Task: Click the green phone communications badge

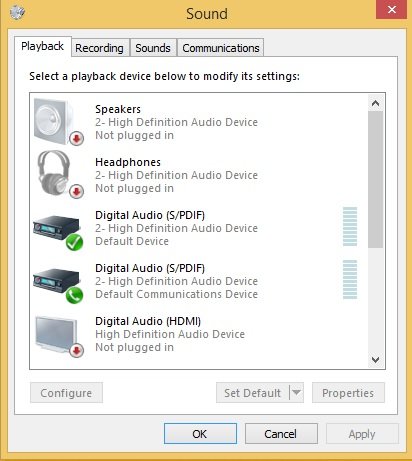Action: pos(74,295)
